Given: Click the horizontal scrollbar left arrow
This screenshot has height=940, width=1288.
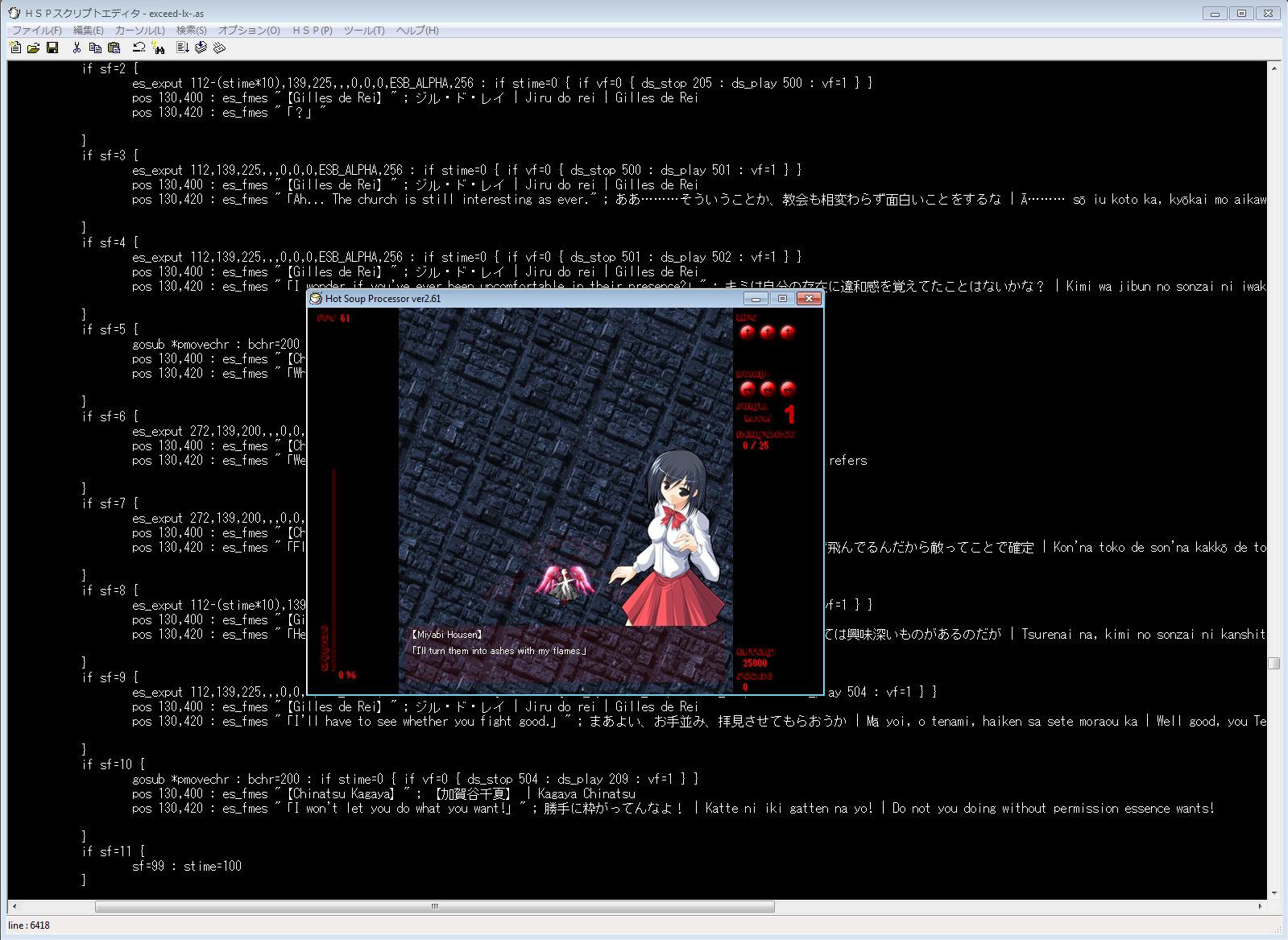Looking at the screenshot, I should 14,906.
